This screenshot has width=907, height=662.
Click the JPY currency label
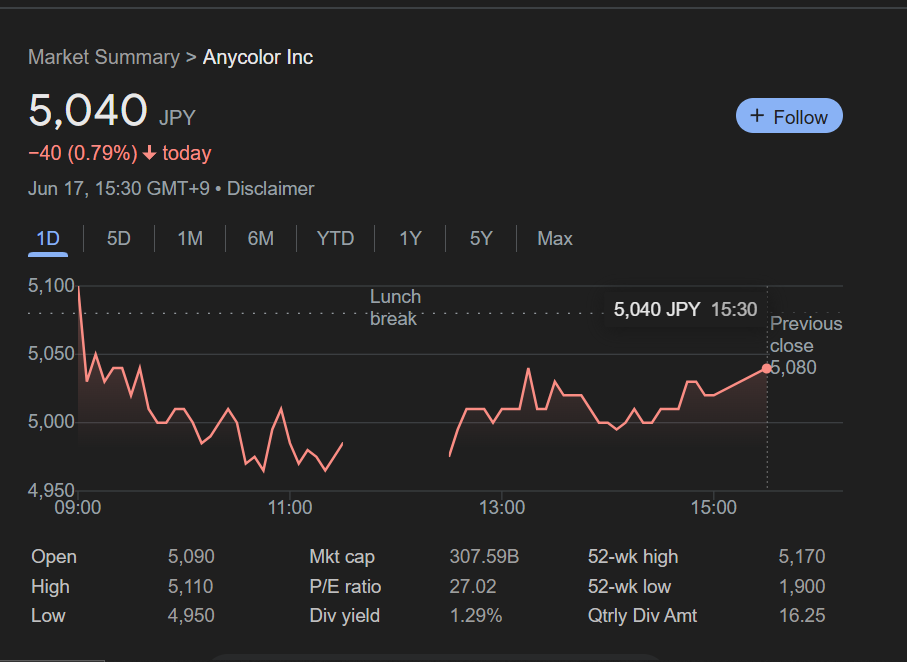click(177, 117)
